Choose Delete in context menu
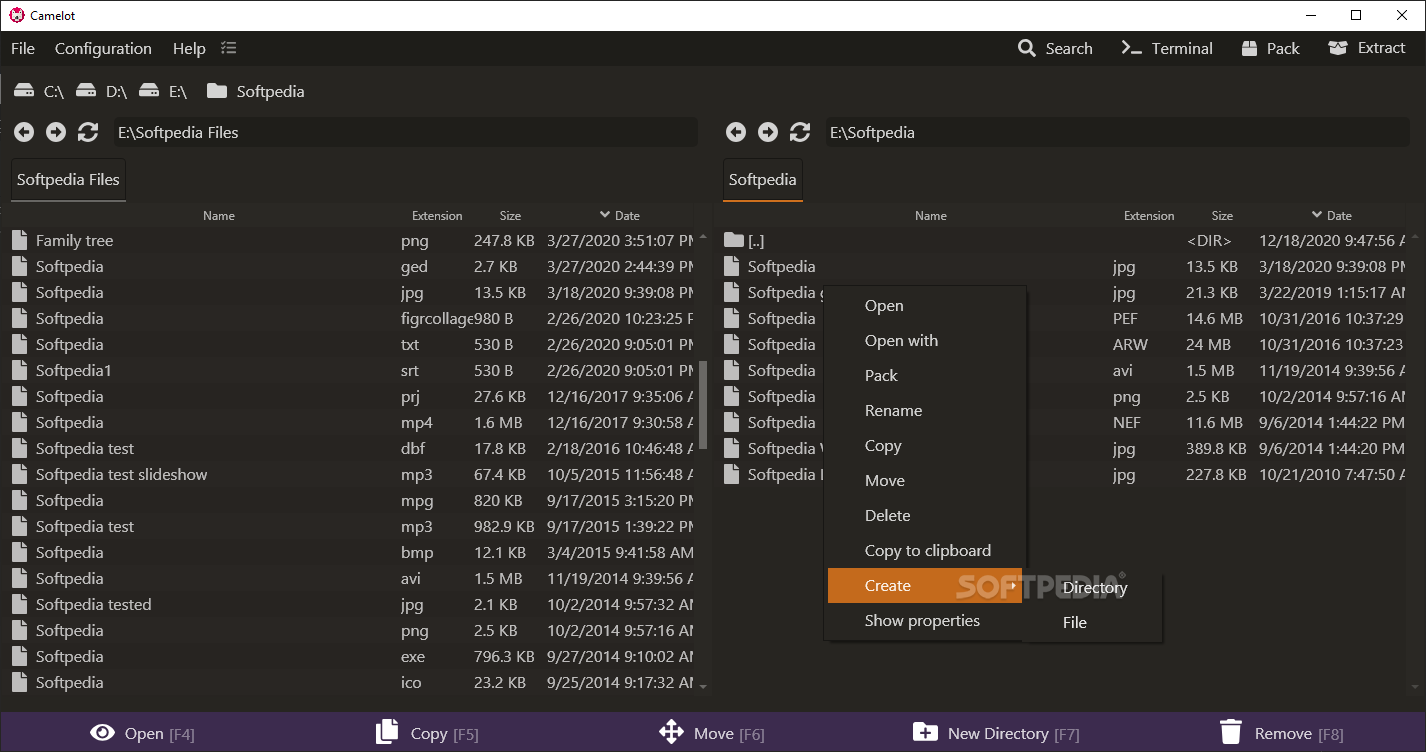Image resolution: width=1426 pixels, height=752 pixels. pyautogui.click(x=925, y=516)
